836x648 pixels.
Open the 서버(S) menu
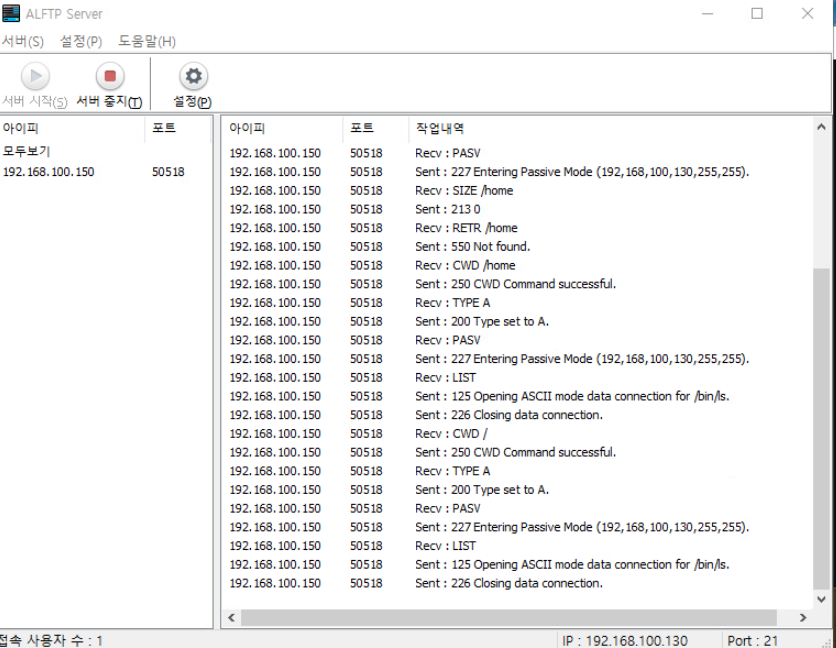click(x=22, y=42)
